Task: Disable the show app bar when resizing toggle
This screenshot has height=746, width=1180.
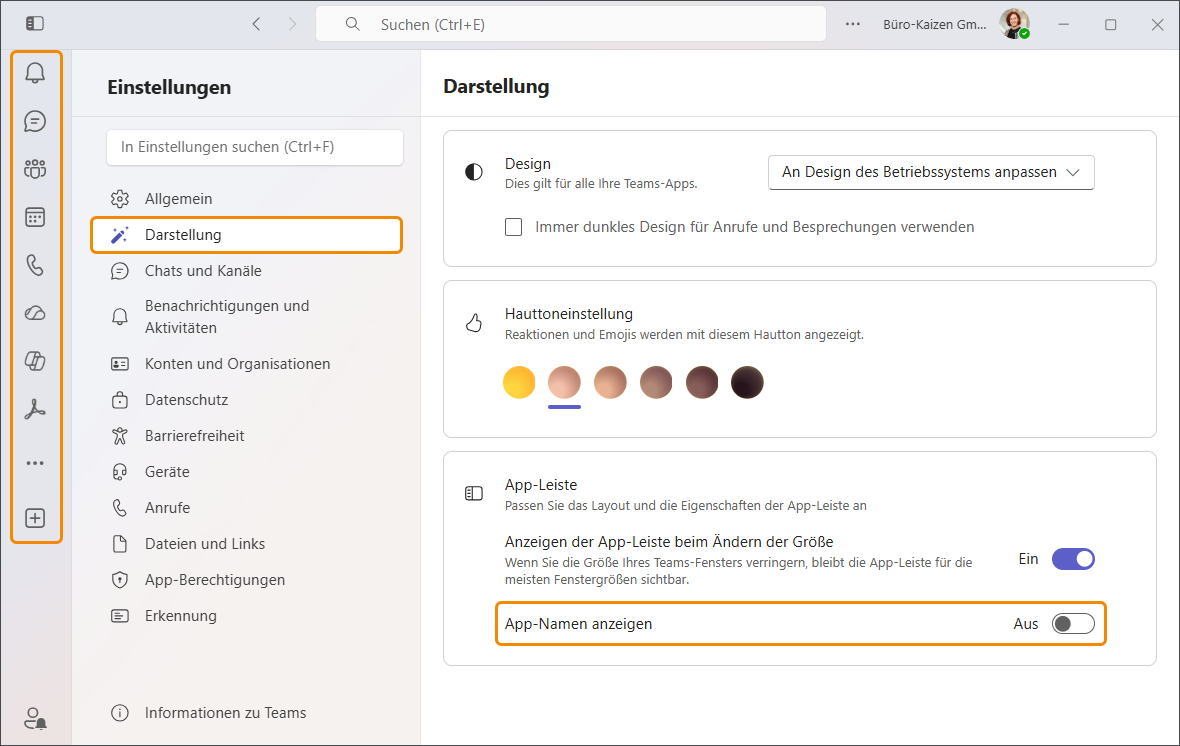Action: [x=1073, y=559]
